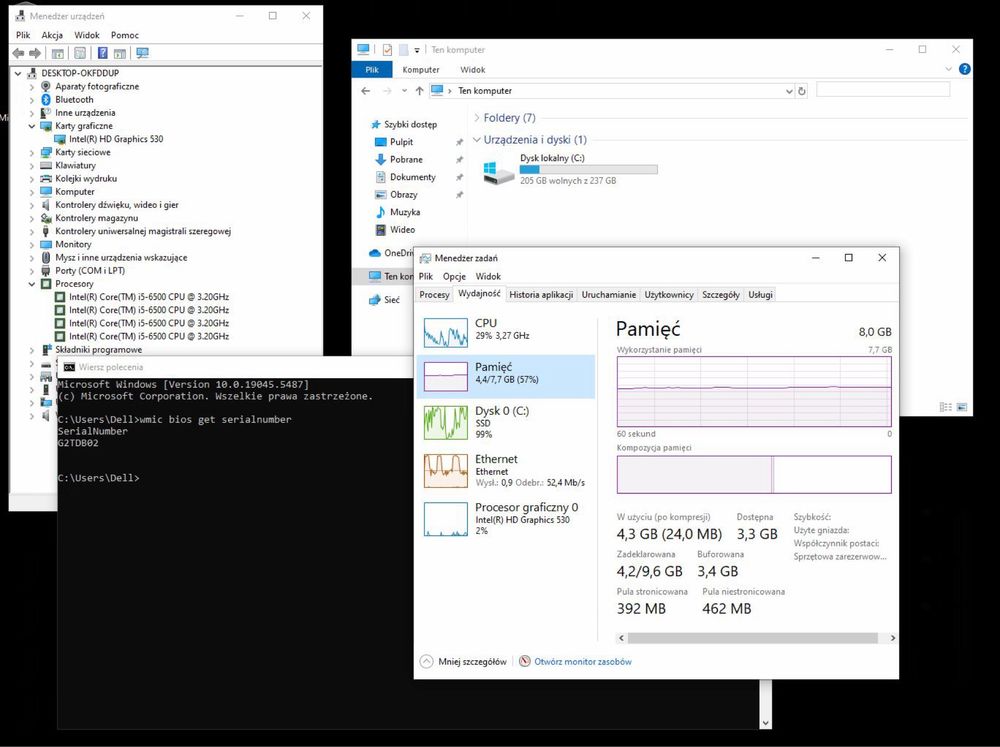
Task: Select Sieć in Explorer sidebar
Action: pos(392,300)
